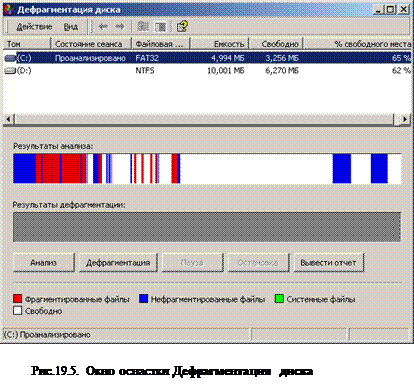
Task: Click the blue Нефрагментированные файлы legend swatch
Action: (x=144, y=299)
